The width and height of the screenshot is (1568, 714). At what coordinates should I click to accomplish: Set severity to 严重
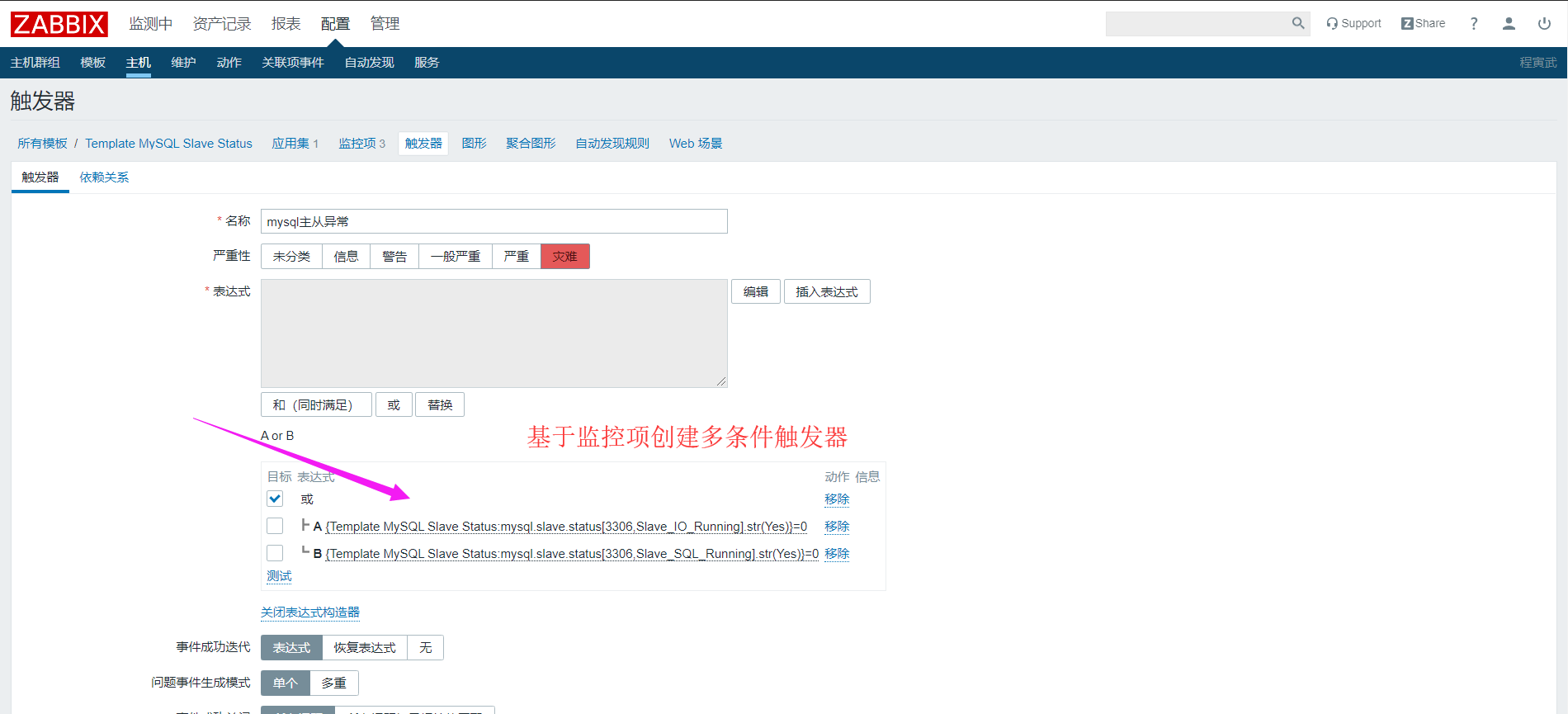click(517, 257)
